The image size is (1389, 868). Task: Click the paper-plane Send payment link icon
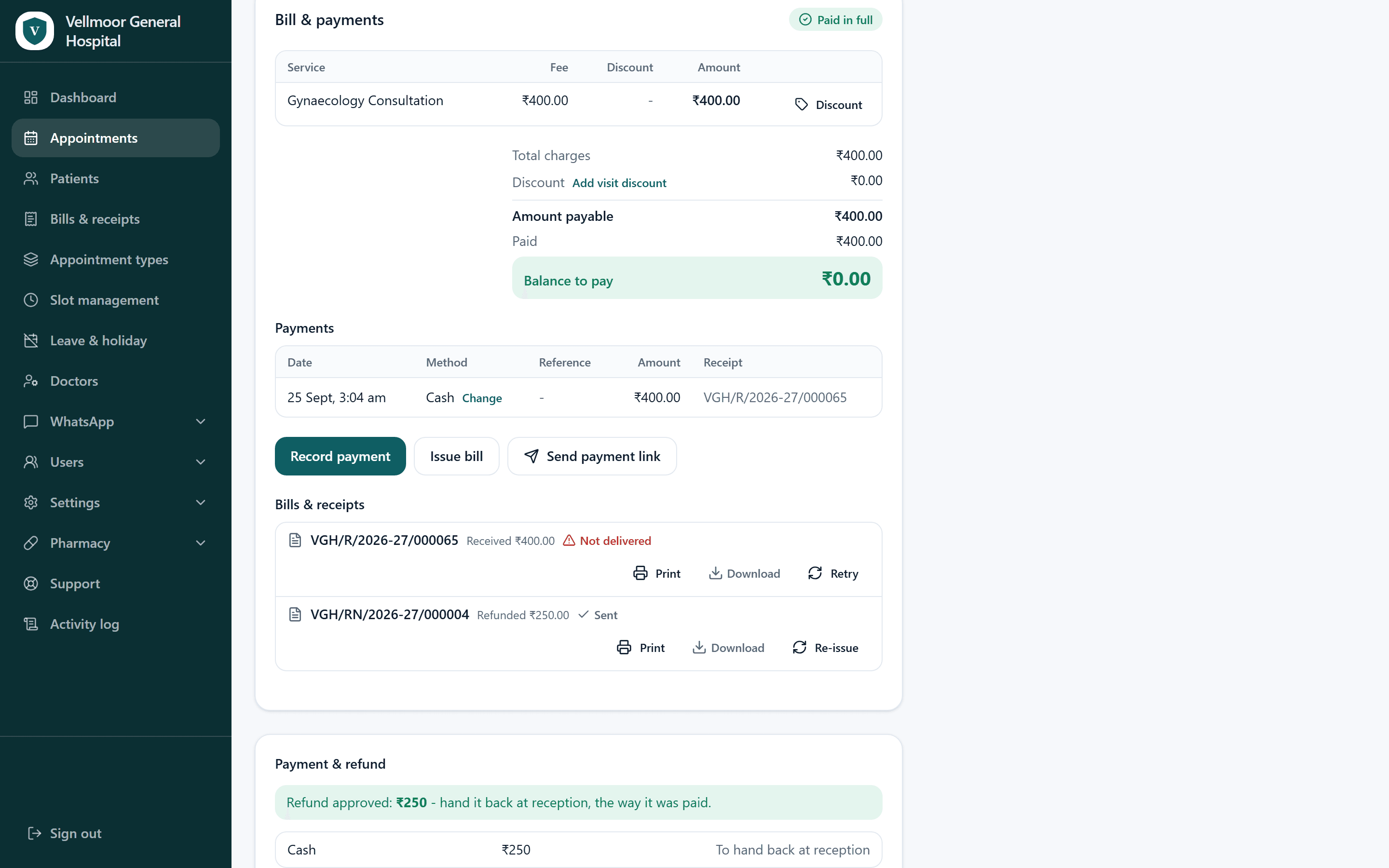531,456
